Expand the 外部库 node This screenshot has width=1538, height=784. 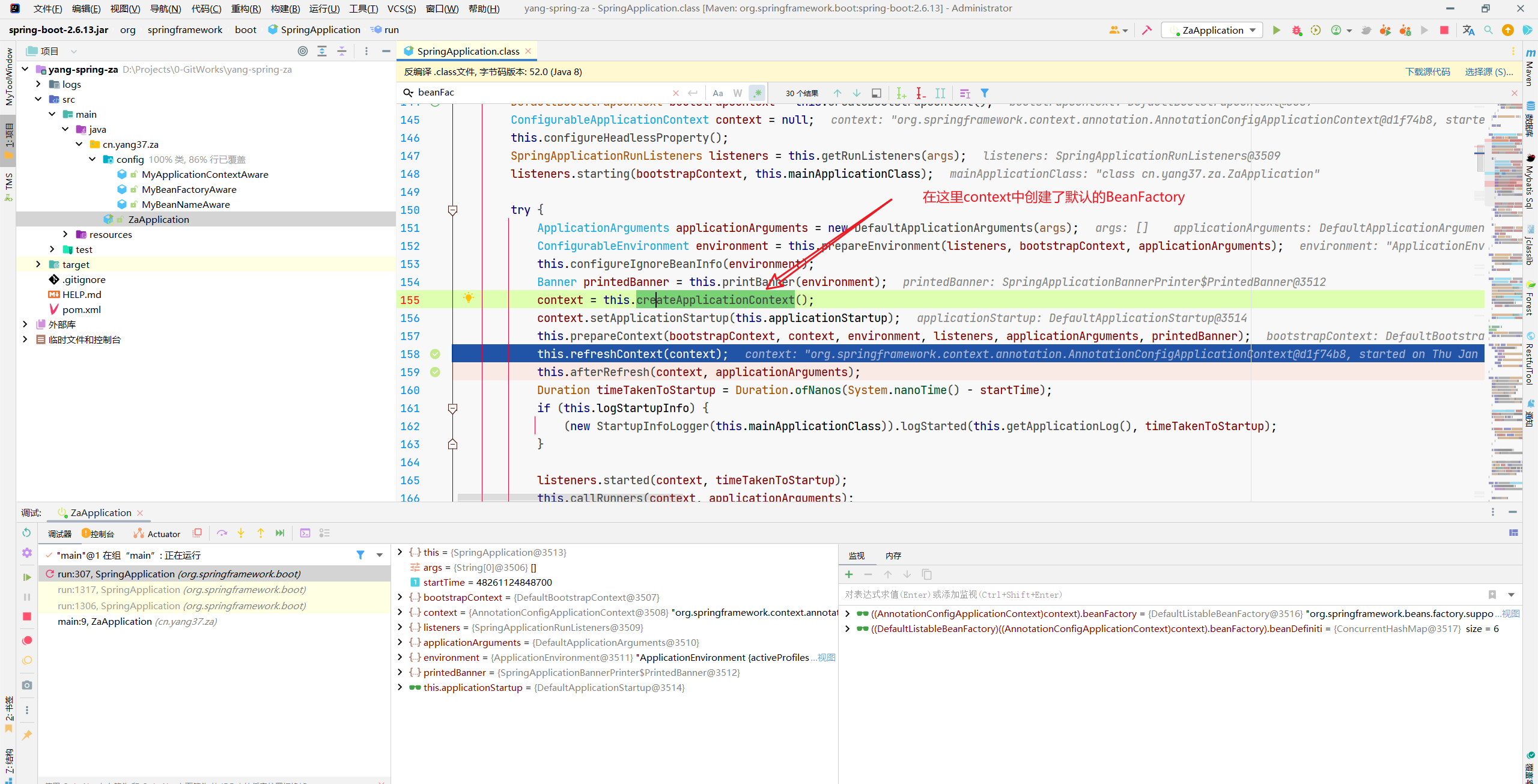pos(25,324)
